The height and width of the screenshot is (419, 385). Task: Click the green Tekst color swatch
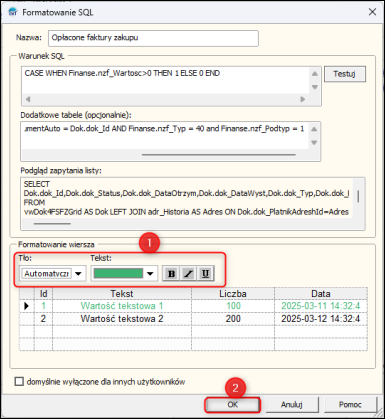click(x=118, y=274)
